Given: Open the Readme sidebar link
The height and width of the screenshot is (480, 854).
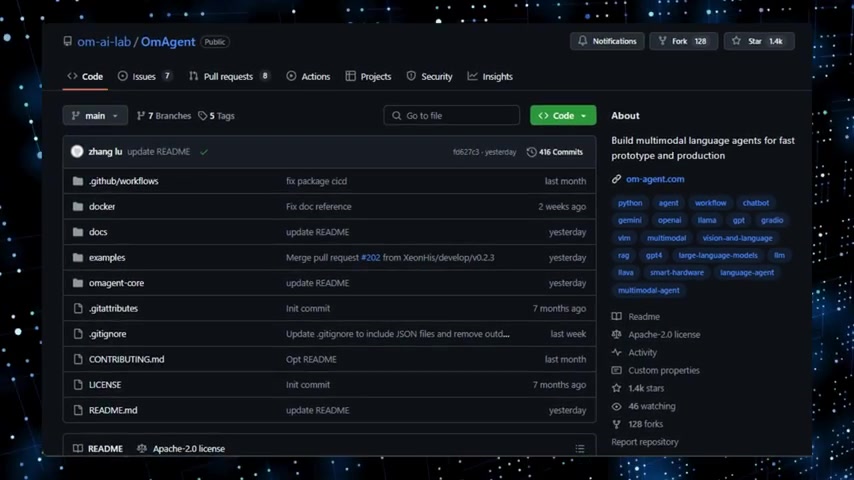Looking at the screenshot, I should 636,317.
